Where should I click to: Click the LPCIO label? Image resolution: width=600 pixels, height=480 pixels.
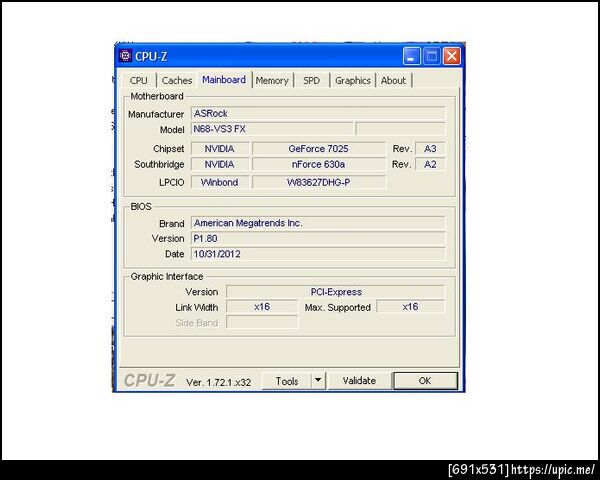(171, 183)
